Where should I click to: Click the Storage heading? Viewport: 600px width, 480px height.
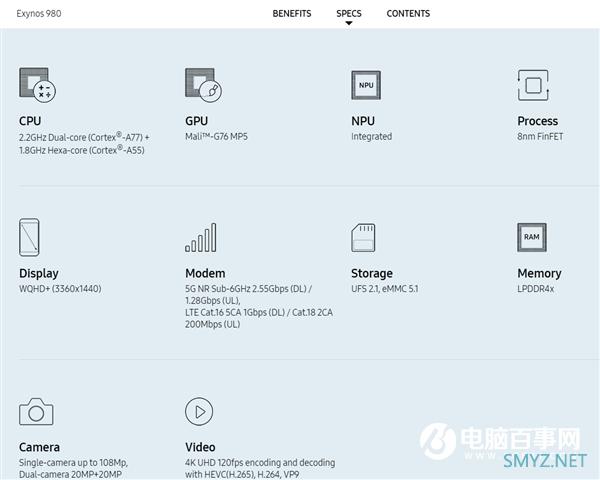[372, 273]
